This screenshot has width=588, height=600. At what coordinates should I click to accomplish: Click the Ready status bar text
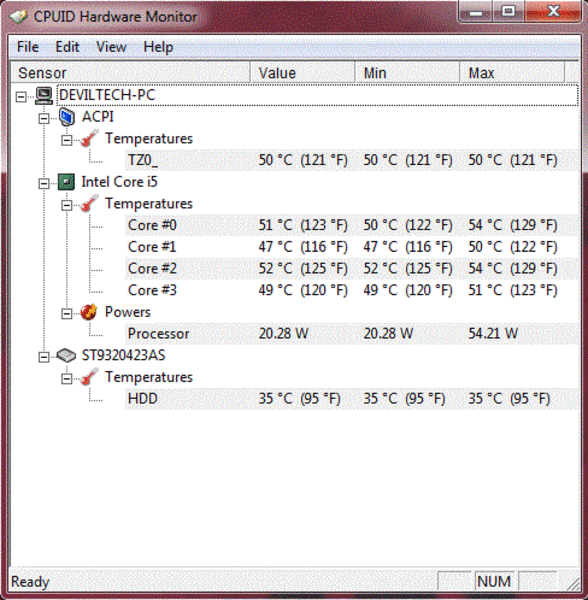[x=30, y=582]
